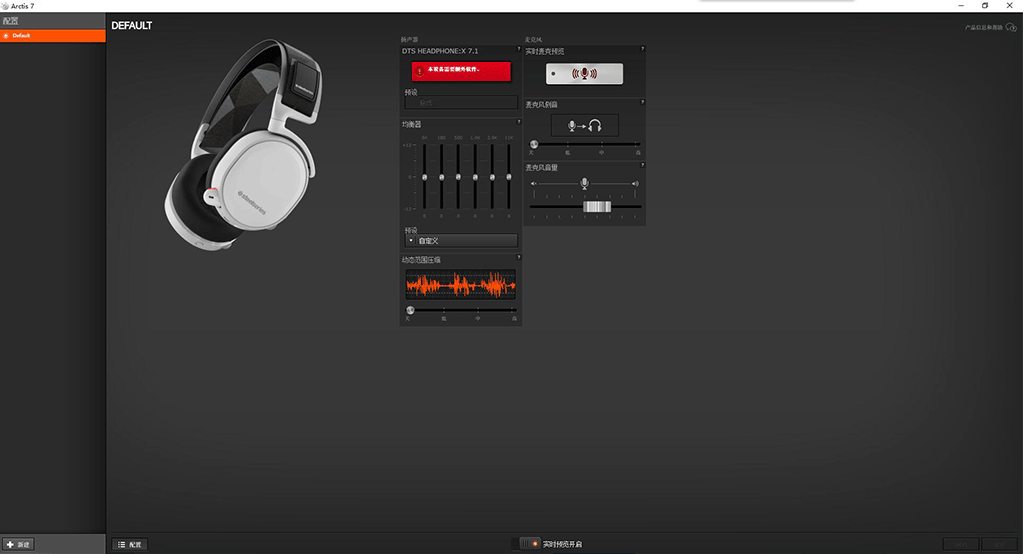Screen dimensions: 1024x554
Task: Adjust the 1.4K equalizer band slider
Action: (475, 177)
